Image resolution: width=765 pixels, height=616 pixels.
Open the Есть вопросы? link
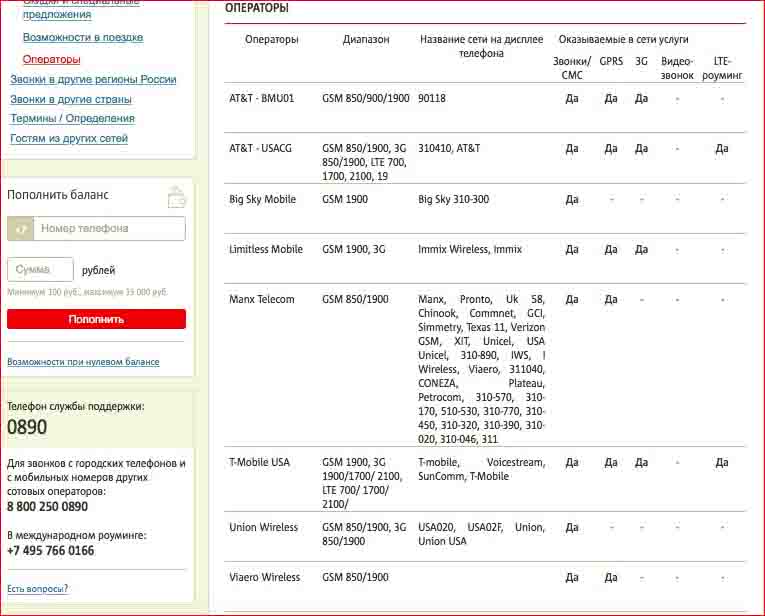click(x=38, y=589)
